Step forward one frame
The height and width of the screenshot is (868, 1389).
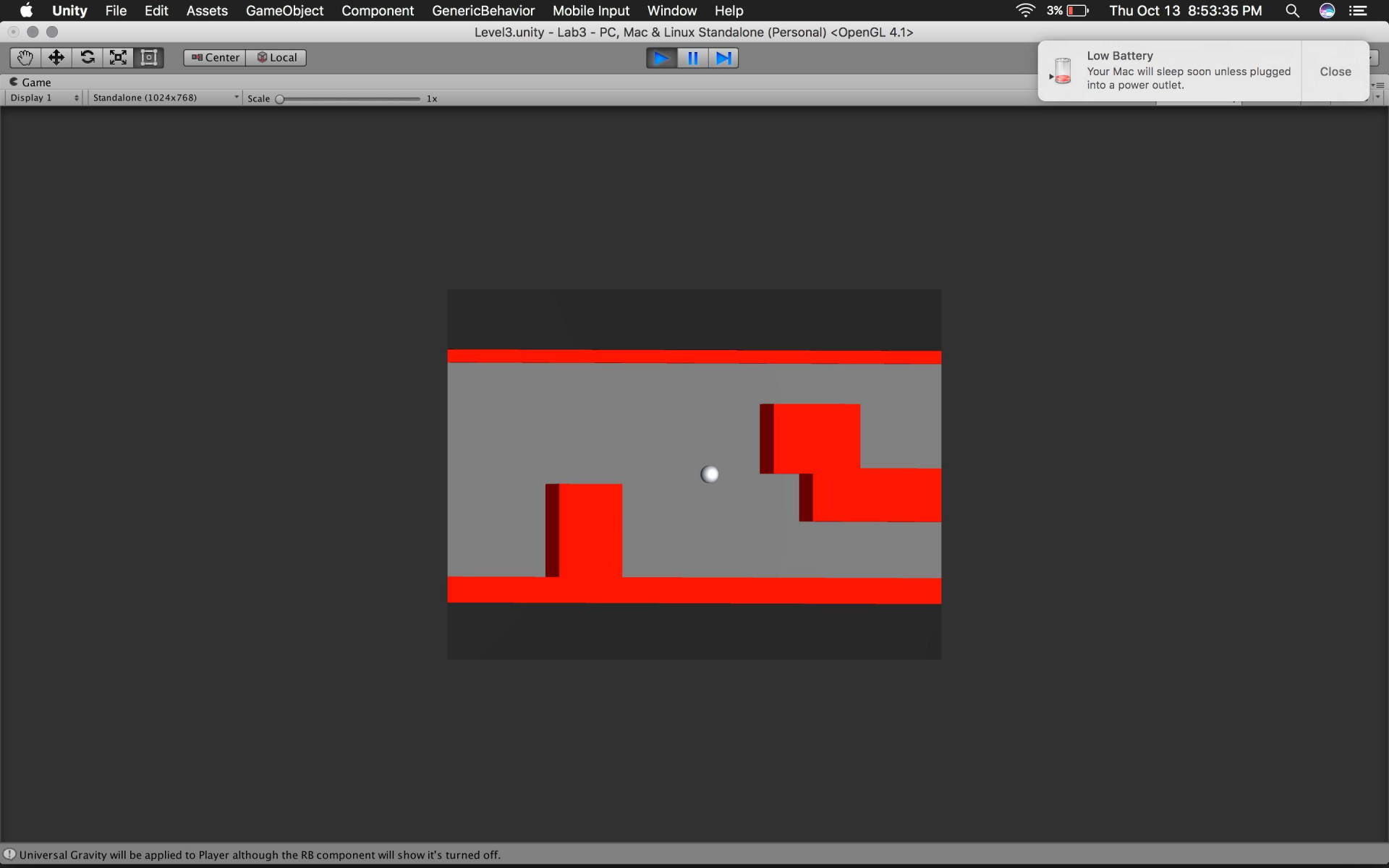[x=723, y=58]
